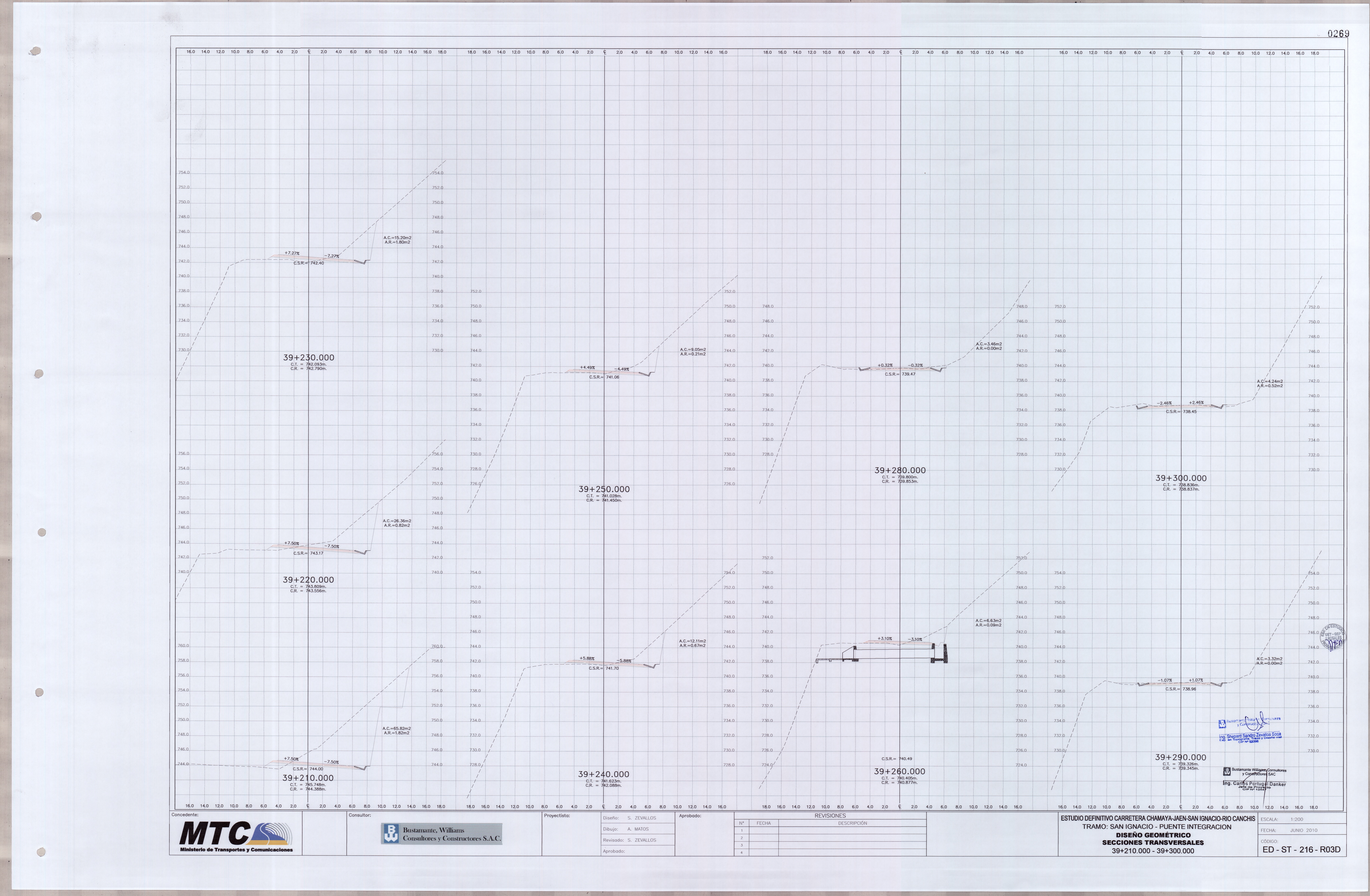Screen dimensions: 1370x896
Task: Click the Dibujo: A. MATOS row
Action: pos(638,829)
